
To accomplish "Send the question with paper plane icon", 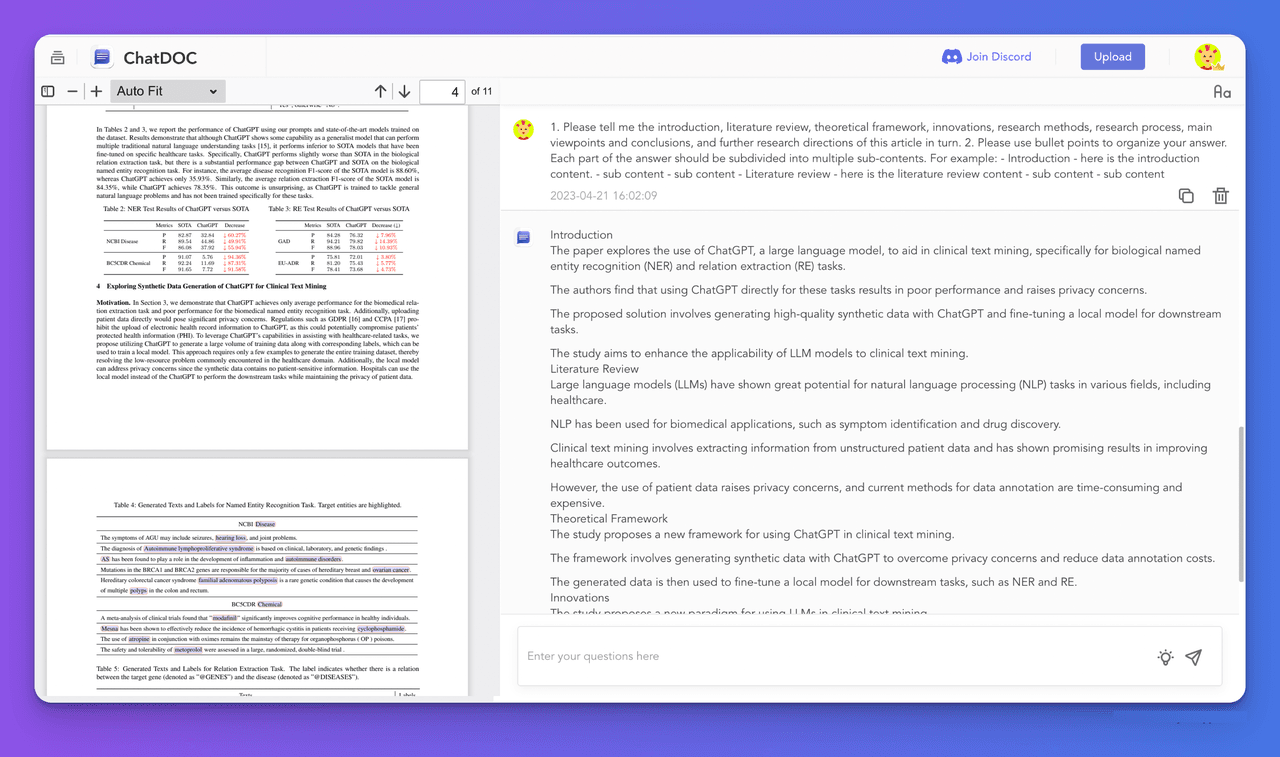I will pyautogui.click(x=1193, y=657).
